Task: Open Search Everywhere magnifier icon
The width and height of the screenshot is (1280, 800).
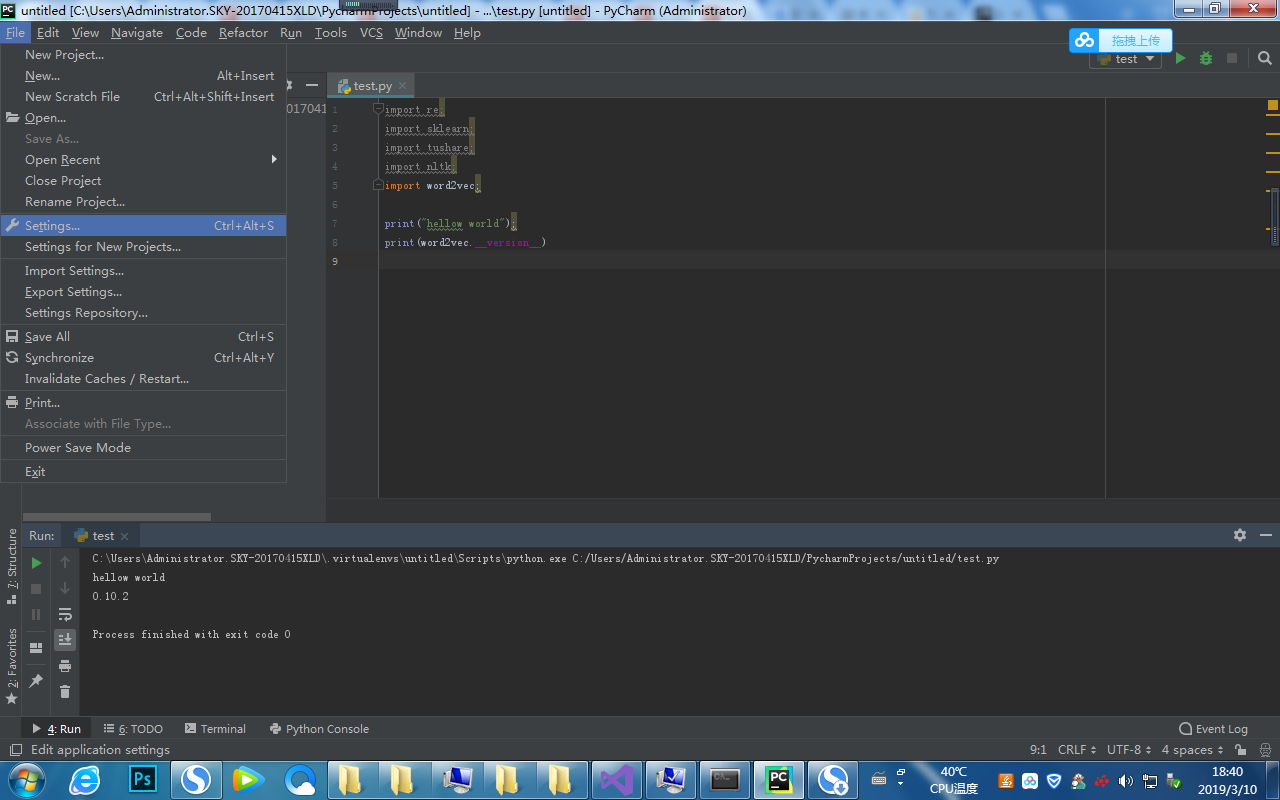Action: [1265, 59]
